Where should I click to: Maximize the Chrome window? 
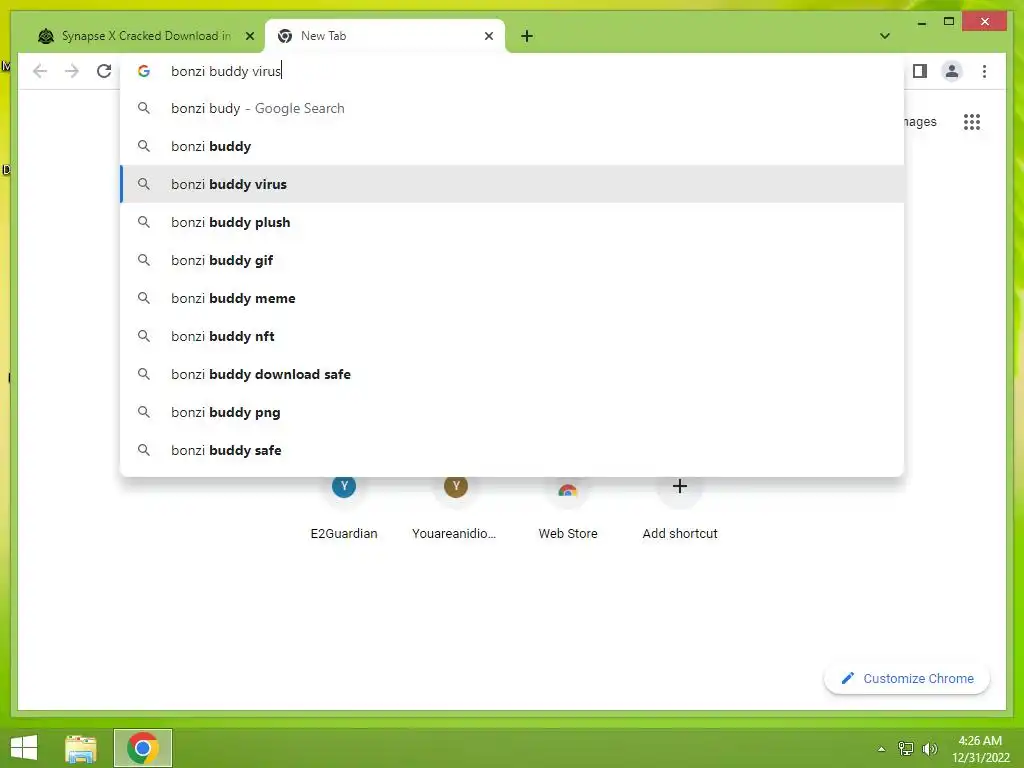[x=949, y=22]
